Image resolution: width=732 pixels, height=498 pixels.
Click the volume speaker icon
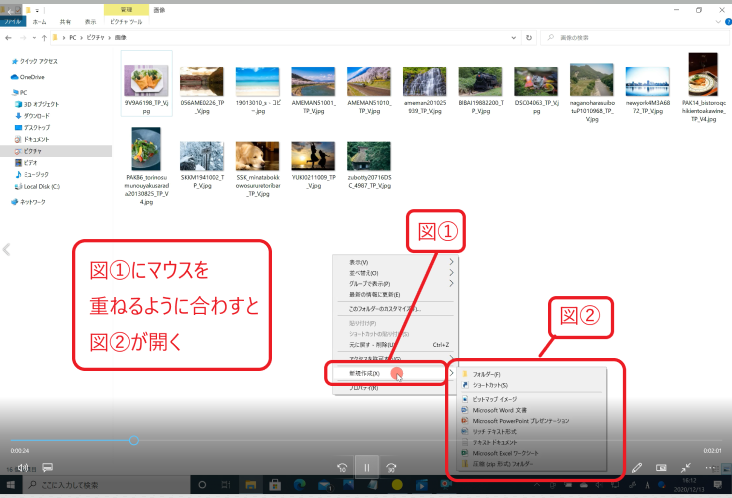[22, 467]
